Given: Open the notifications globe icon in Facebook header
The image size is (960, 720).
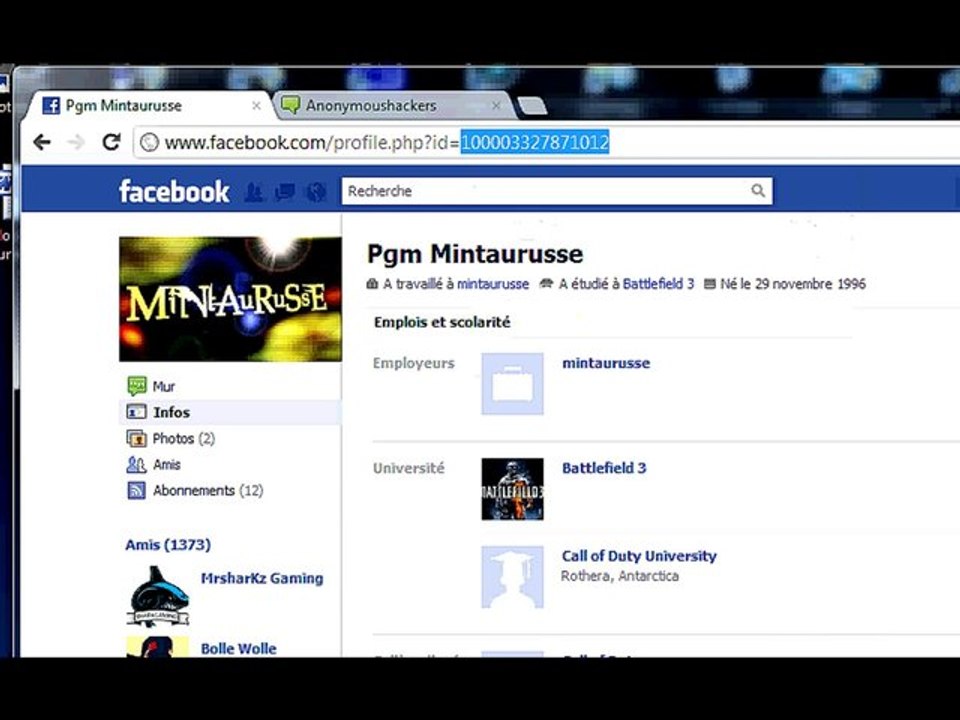Looking at the screenshot, I should coord(316,192).
